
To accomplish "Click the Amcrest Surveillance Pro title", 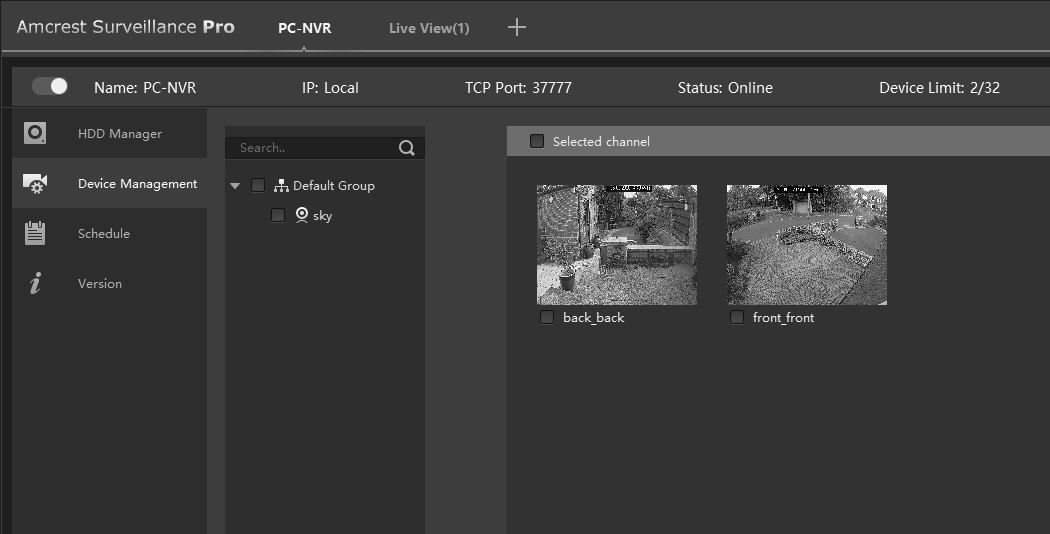I will pyautogui.click(x=126, y=27).
